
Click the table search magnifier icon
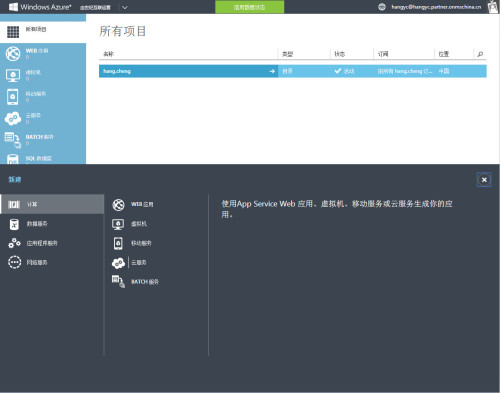[480, 54]
